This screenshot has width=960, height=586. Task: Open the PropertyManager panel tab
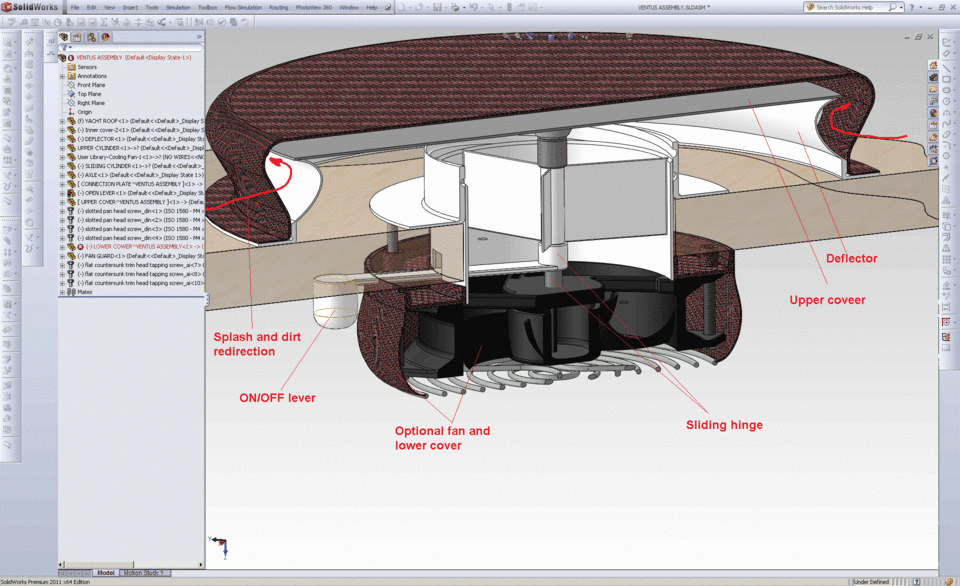point(78,37)
